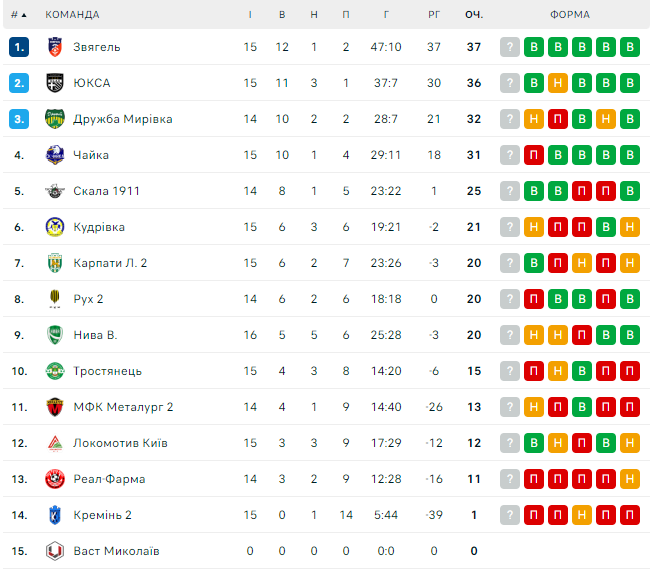The width and height of the screenshot is (652, 571).
Task: Click the ЮКСА team logo
Action: click(x=55, y=83)
